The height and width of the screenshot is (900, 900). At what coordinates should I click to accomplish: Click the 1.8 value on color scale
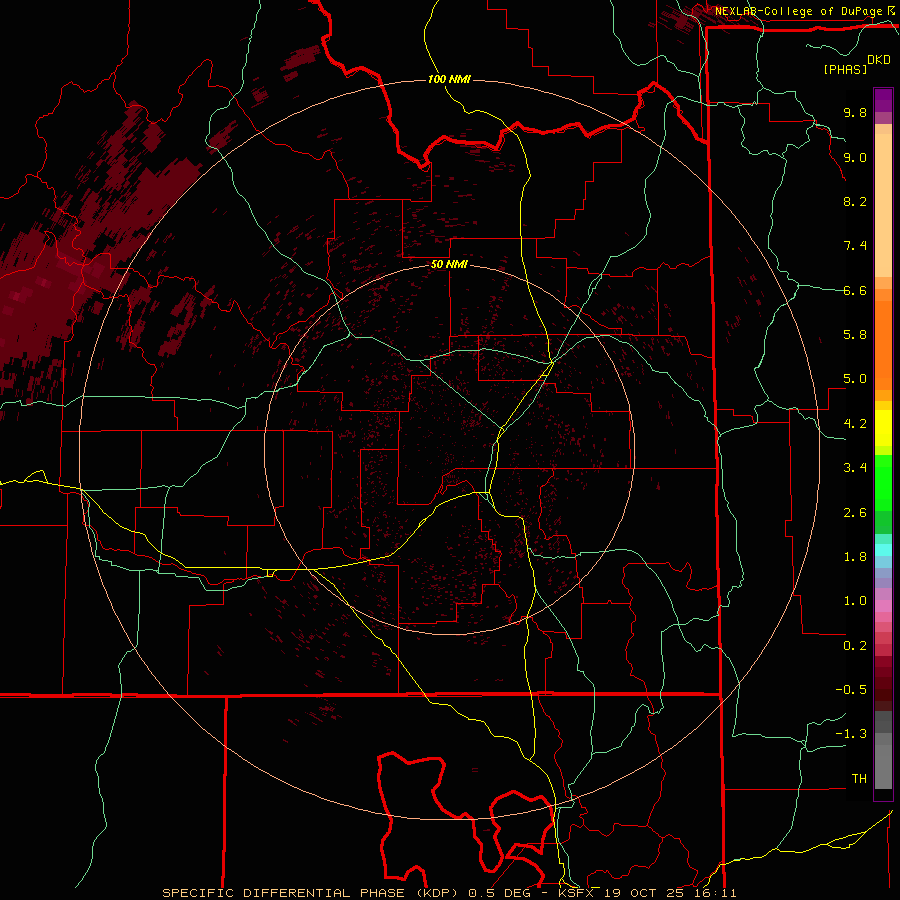[855, 557]
